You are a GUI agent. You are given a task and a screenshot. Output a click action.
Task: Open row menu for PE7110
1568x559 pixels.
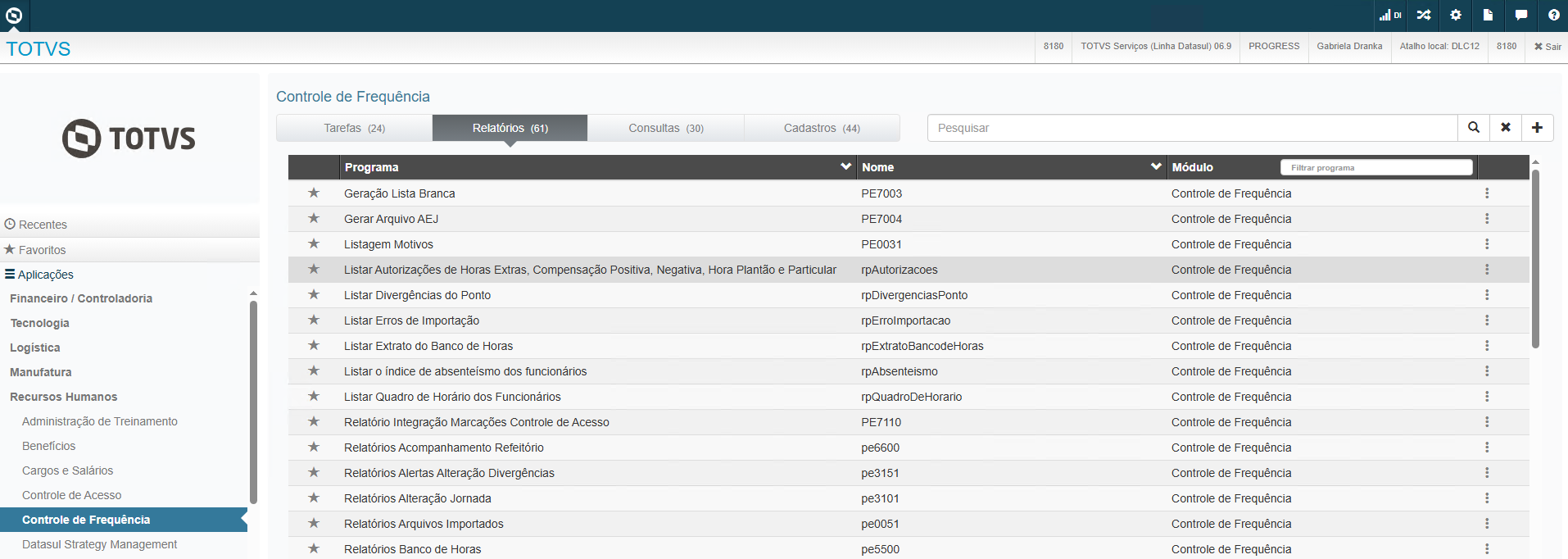[1487, 422]
